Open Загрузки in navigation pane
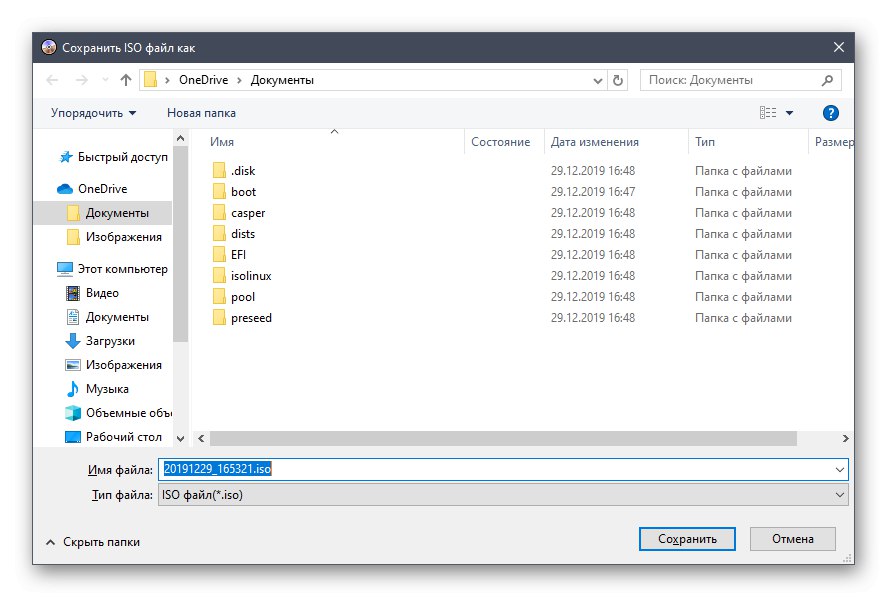Viewport: 887px width, 597px height. click(x=100, y=341)
